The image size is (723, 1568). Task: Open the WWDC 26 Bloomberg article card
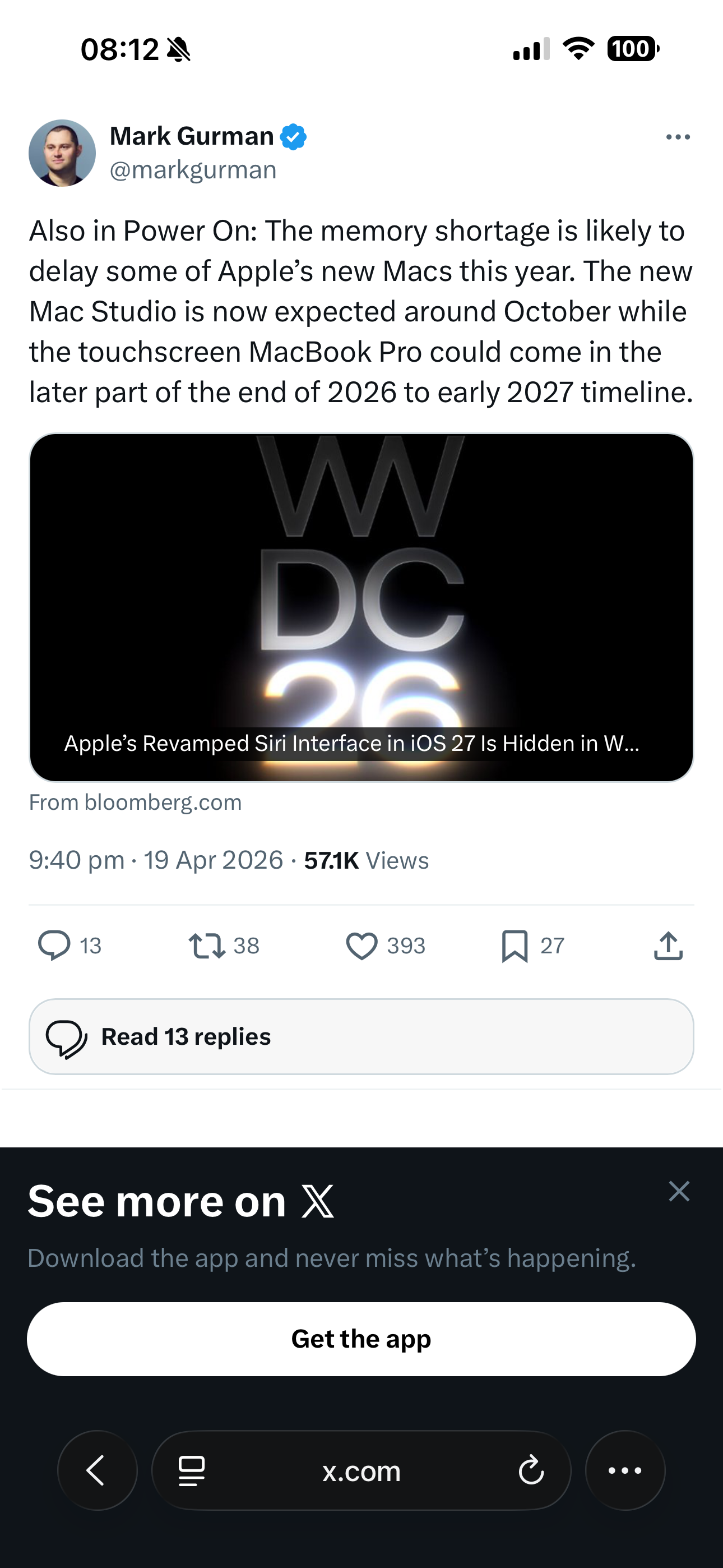click(361, 607)
